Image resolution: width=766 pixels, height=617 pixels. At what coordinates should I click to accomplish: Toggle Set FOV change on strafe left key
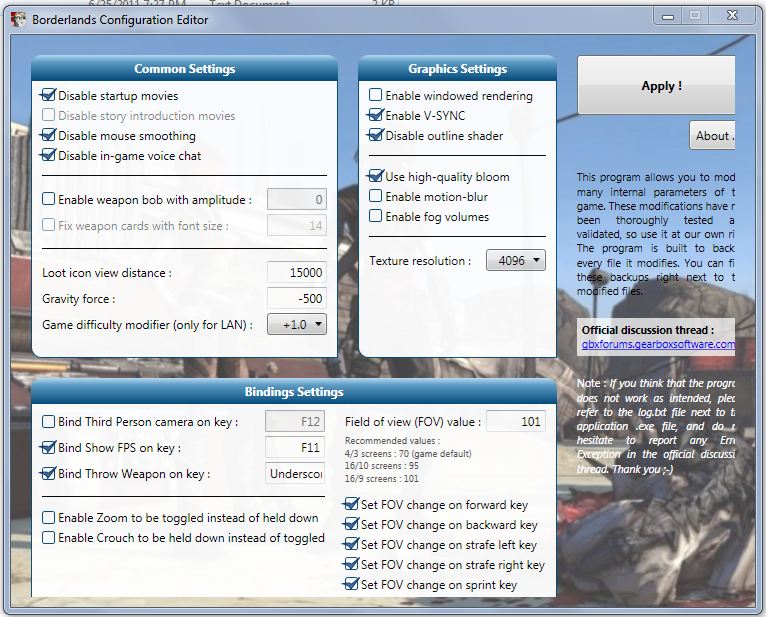coord(351,544)
